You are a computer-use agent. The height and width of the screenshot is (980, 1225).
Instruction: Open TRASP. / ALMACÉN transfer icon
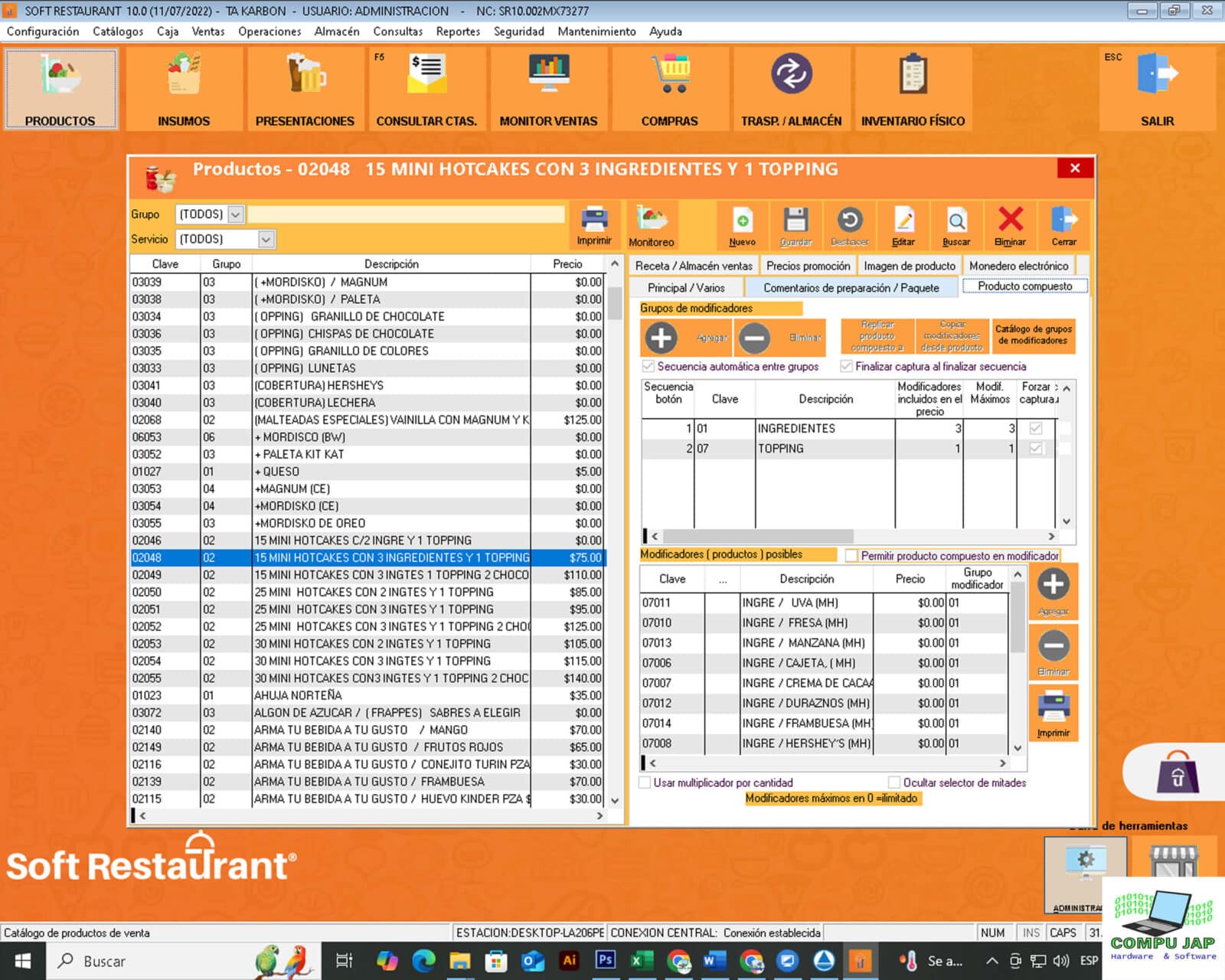click(791, 88)
